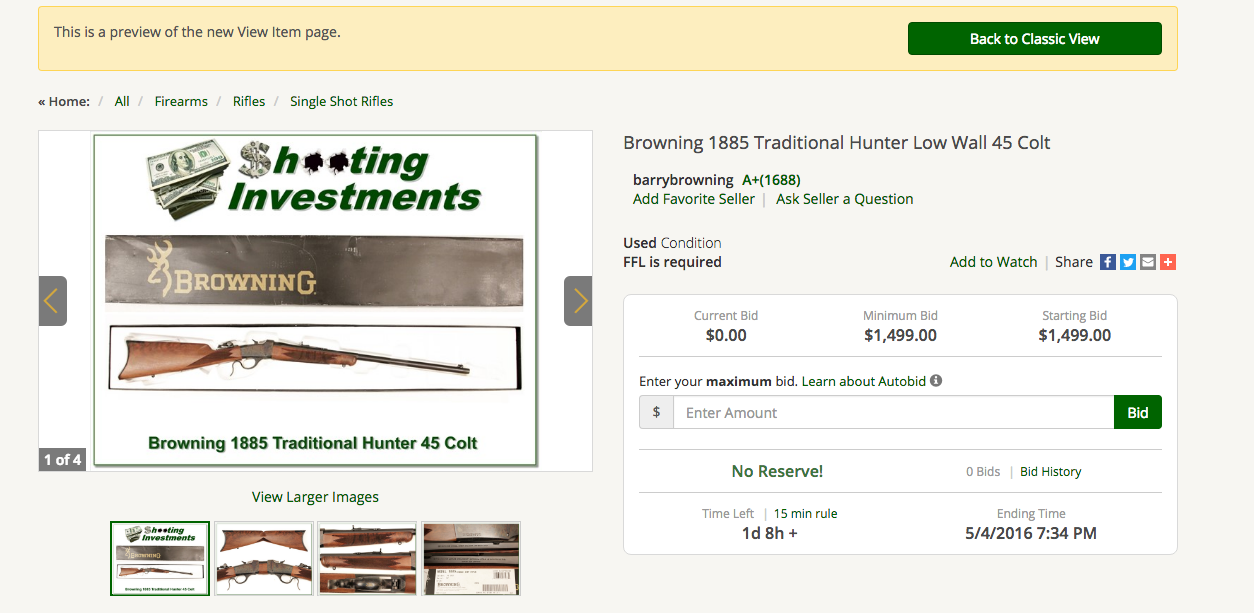The image size is (1254, 613).
Task: Open 15 min rule link
Action: (x=806, y=513)
